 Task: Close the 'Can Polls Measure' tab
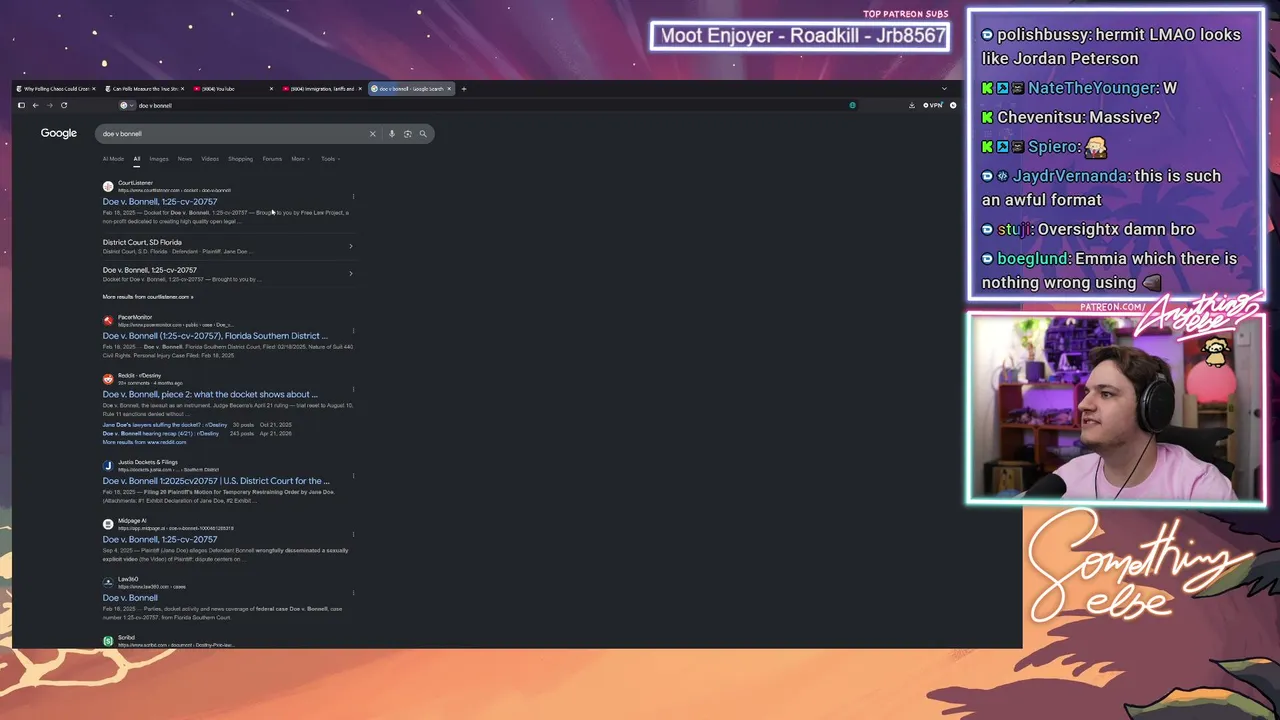click(182, 89)
